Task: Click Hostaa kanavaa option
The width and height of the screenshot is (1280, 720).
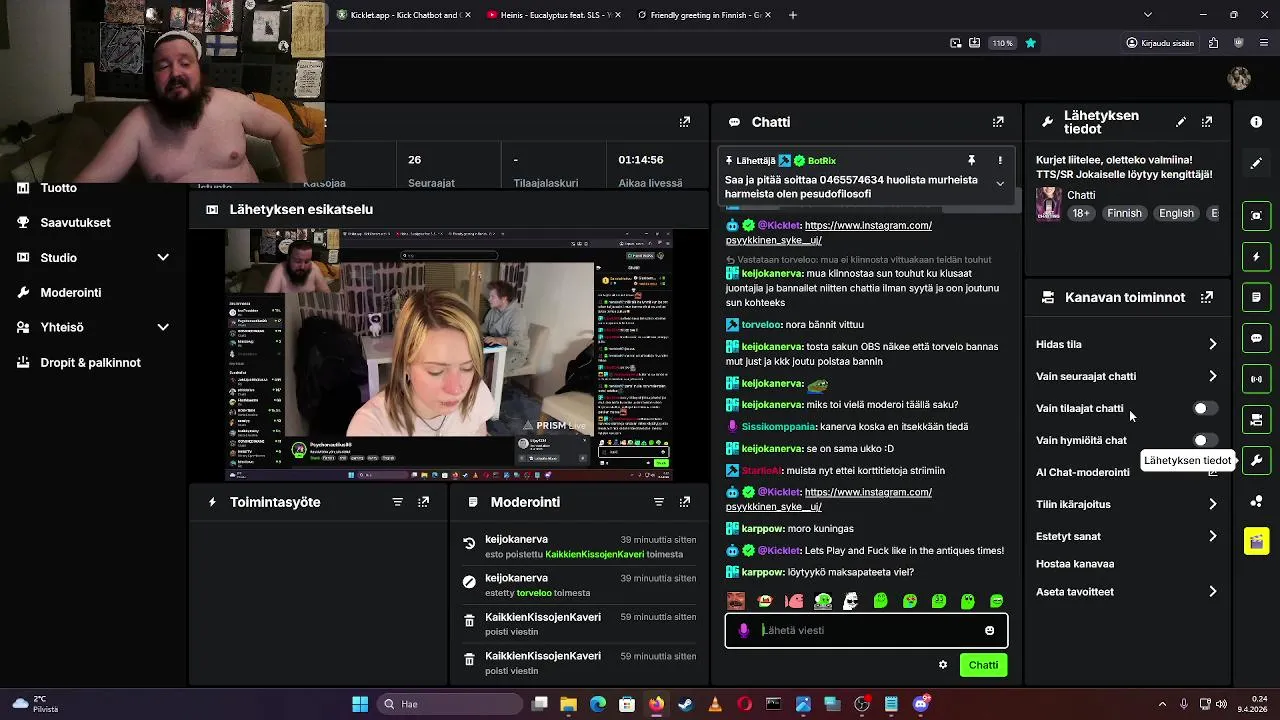Action: tap(1075, 564)
